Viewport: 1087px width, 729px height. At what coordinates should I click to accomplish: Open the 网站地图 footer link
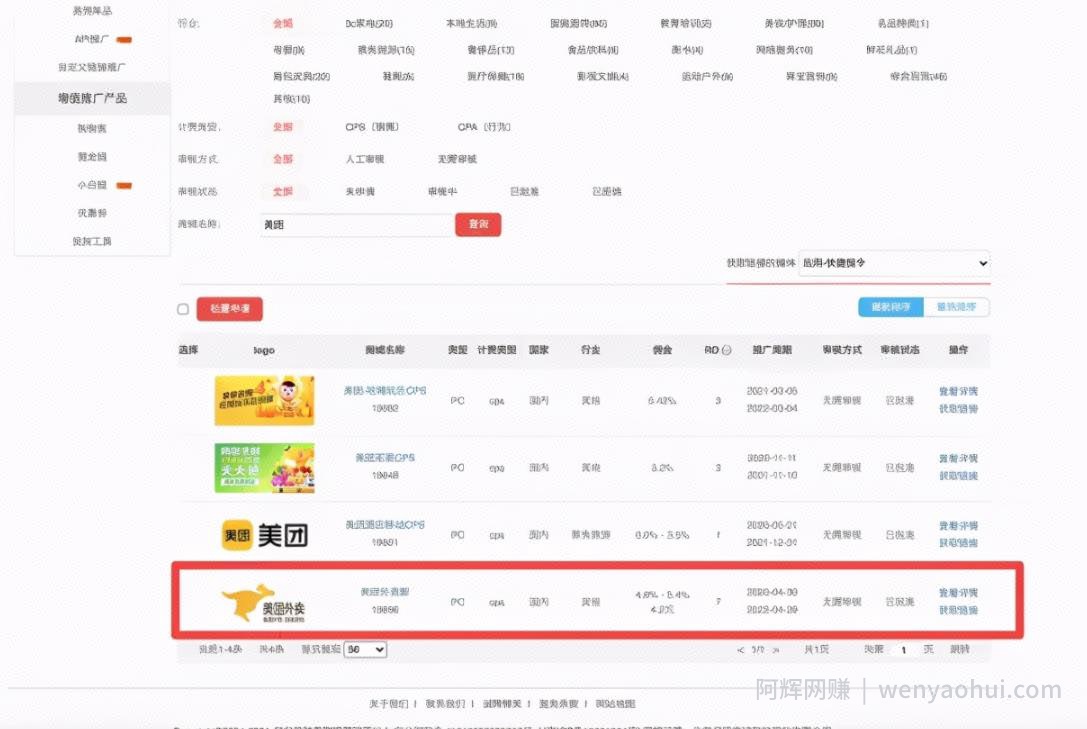point(615,704)
